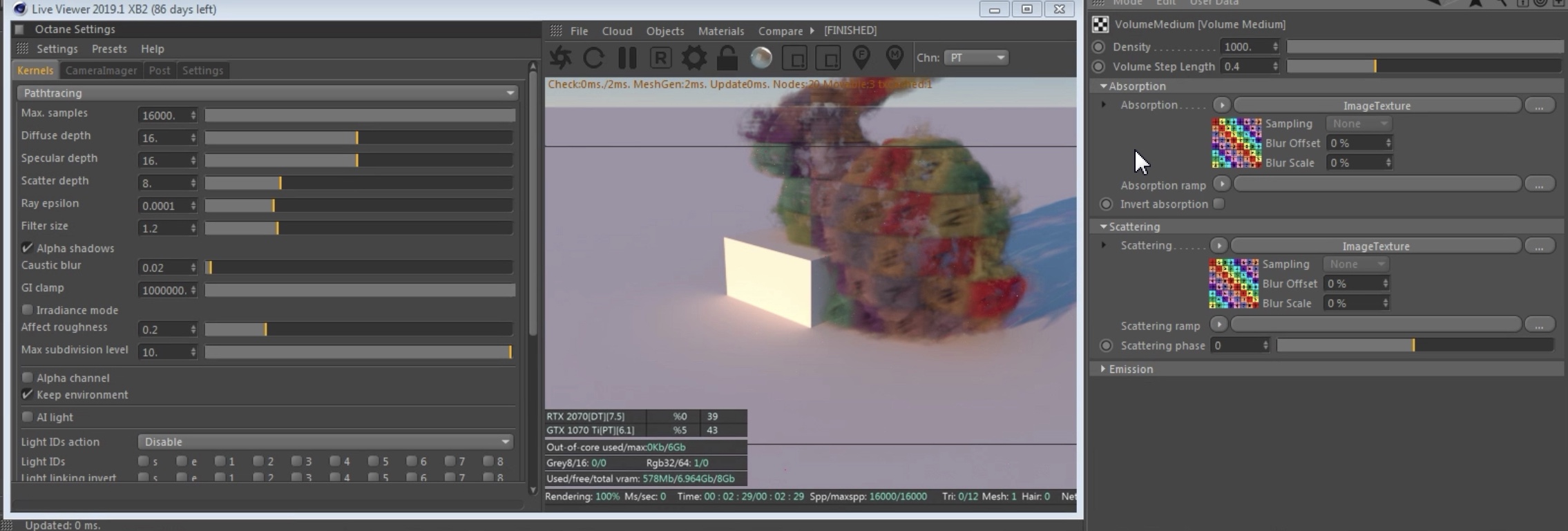1568x531 pixels.
Task: Expand the Emission section
Action: click(1103, 369)
